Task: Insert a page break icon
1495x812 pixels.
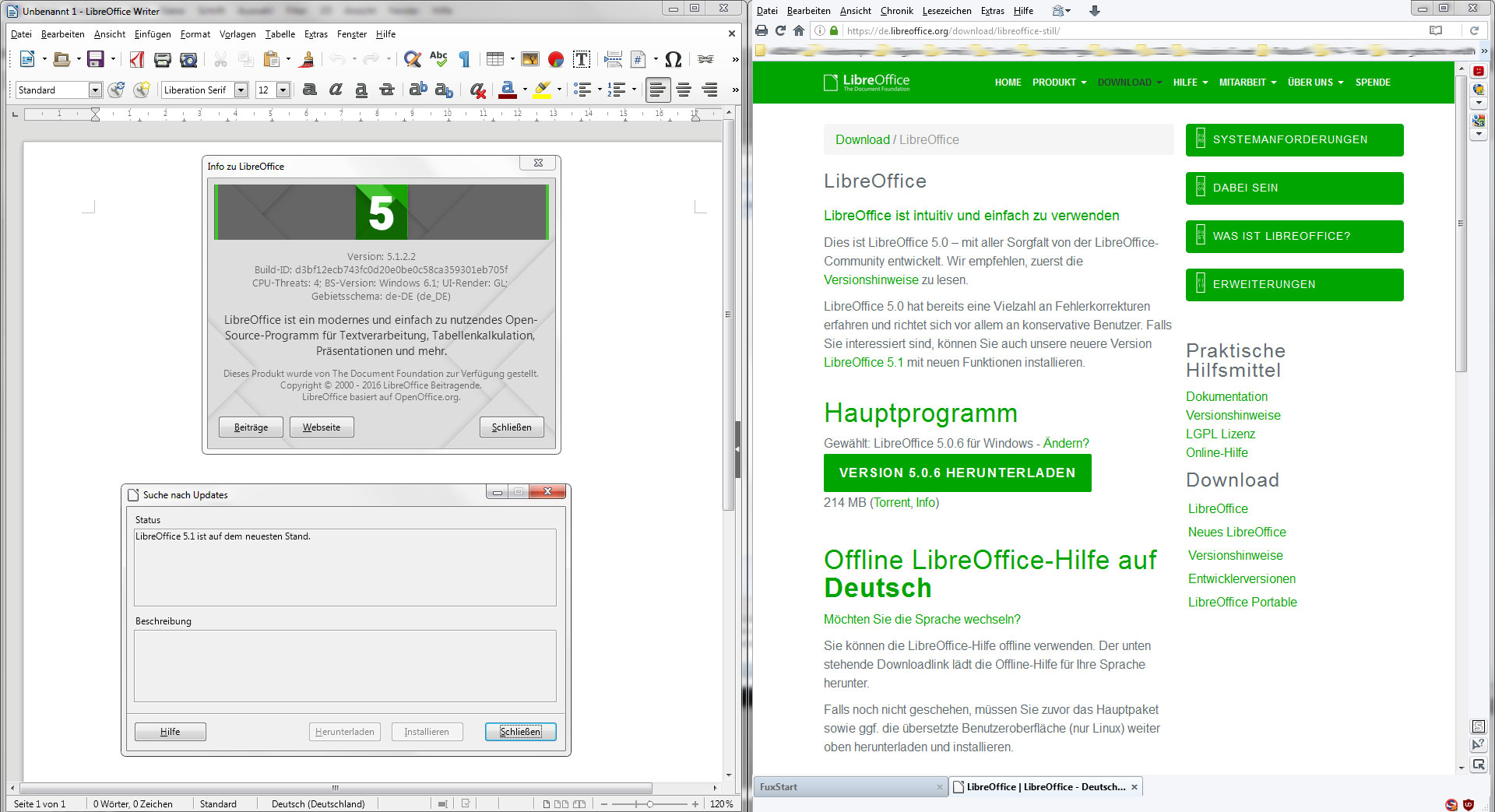Action: pos(614,59)
